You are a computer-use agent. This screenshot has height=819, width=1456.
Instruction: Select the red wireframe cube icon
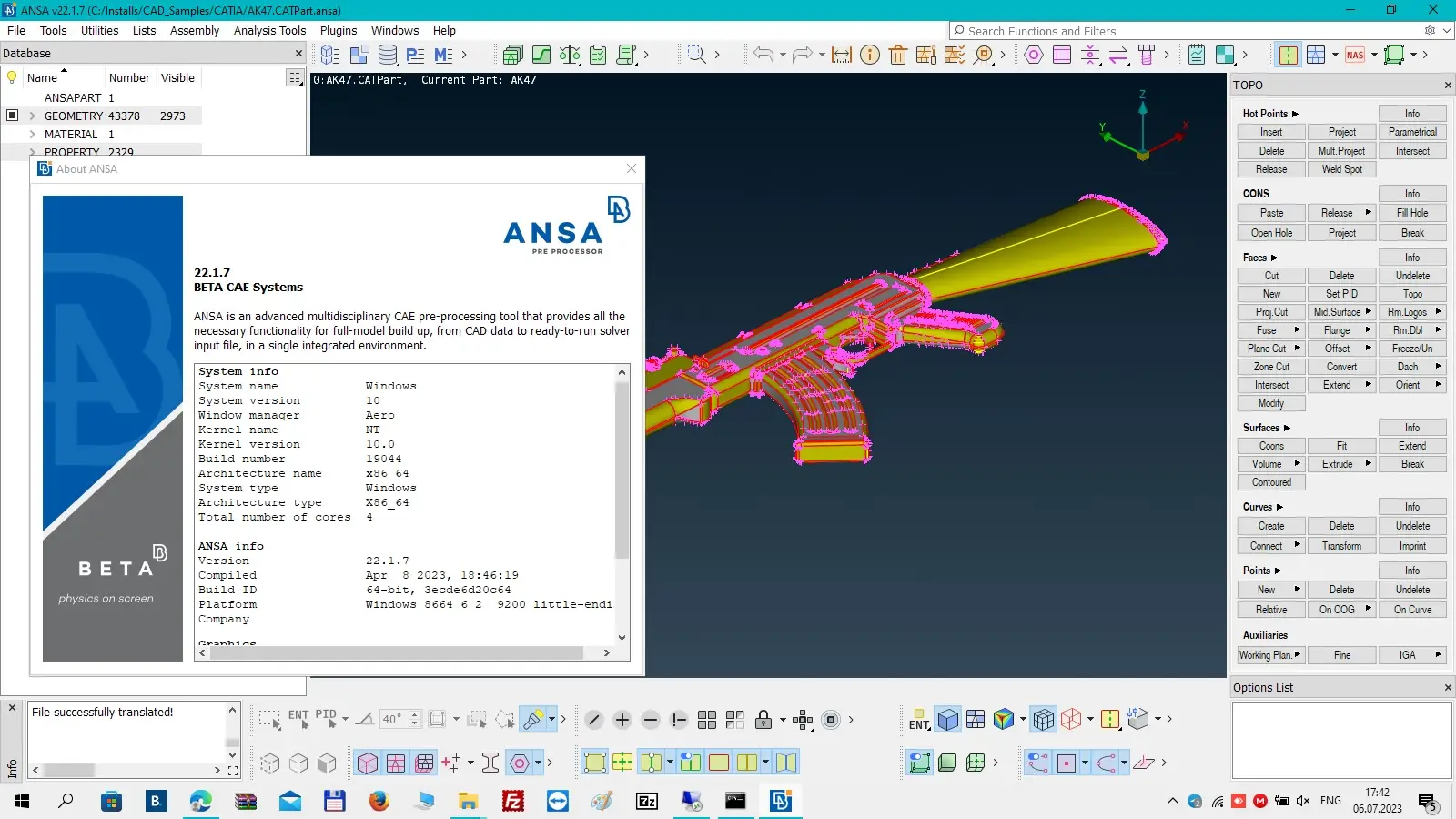tap(1071, 720)
